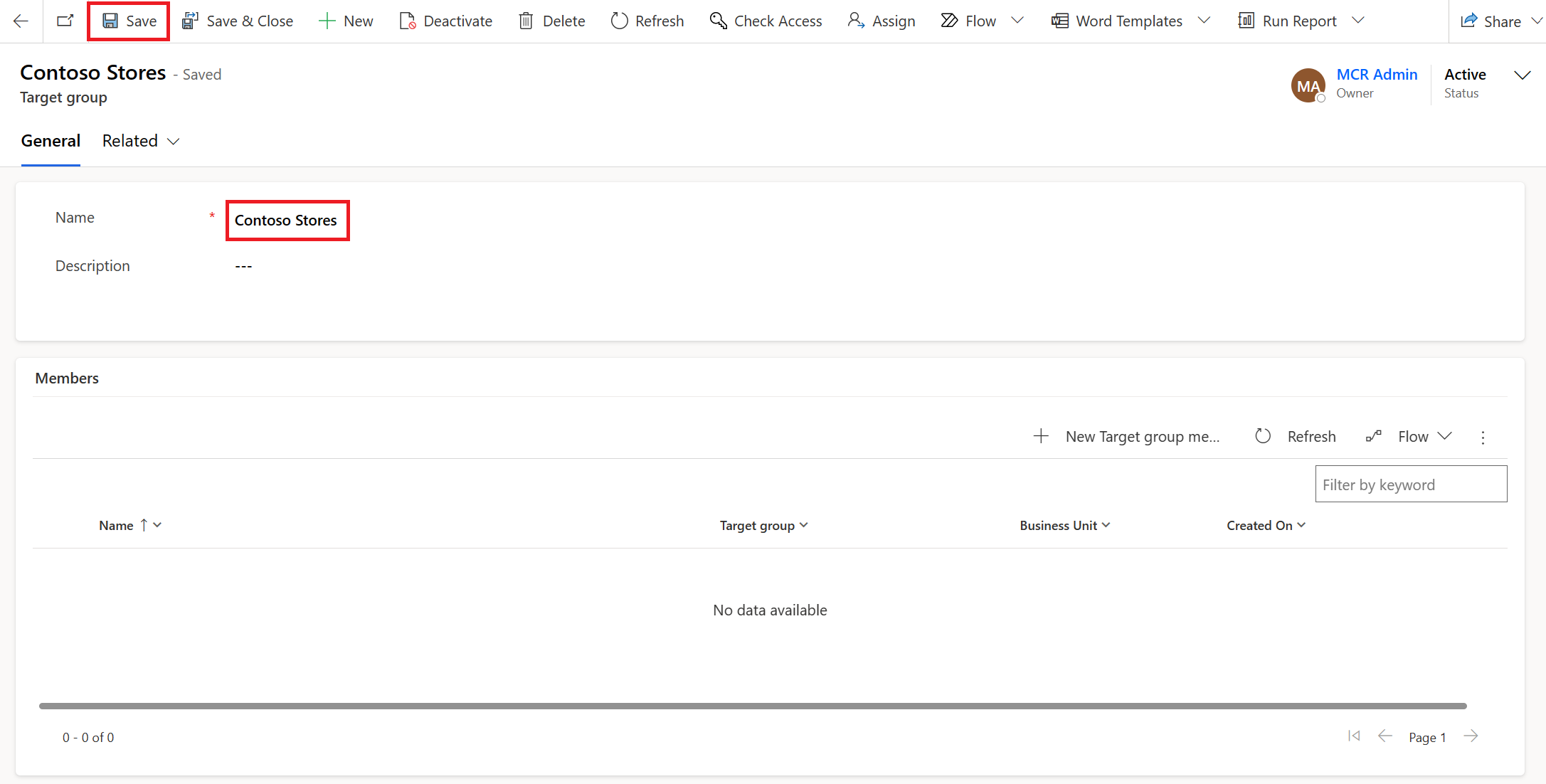Expand the Share dropdown chevron

(x=1536, y=21)
